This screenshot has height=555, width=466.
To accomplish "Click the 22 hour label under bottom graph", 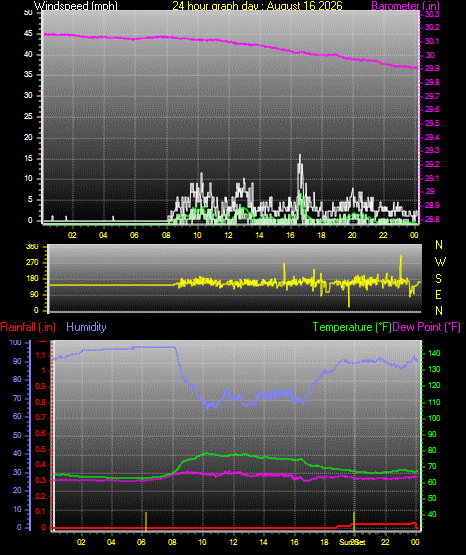I will (385, 542).
